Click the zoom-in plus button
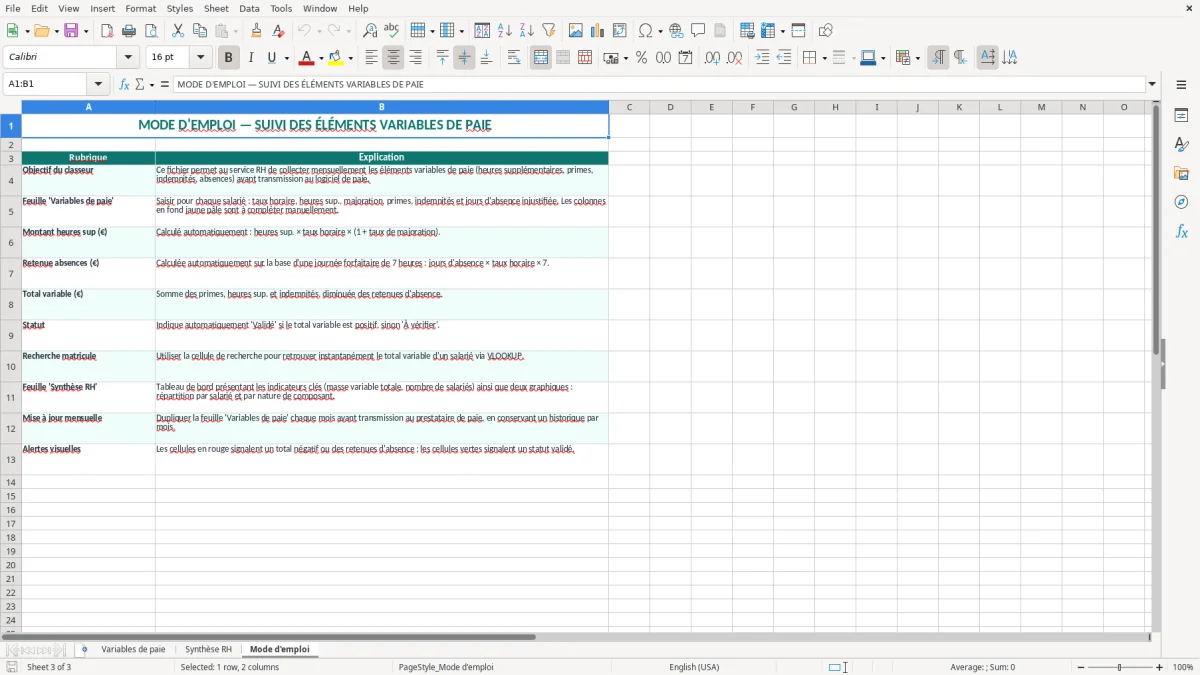Image resolution: width=1200 pixels, height=675 pixels. [x=1160, y=667]
